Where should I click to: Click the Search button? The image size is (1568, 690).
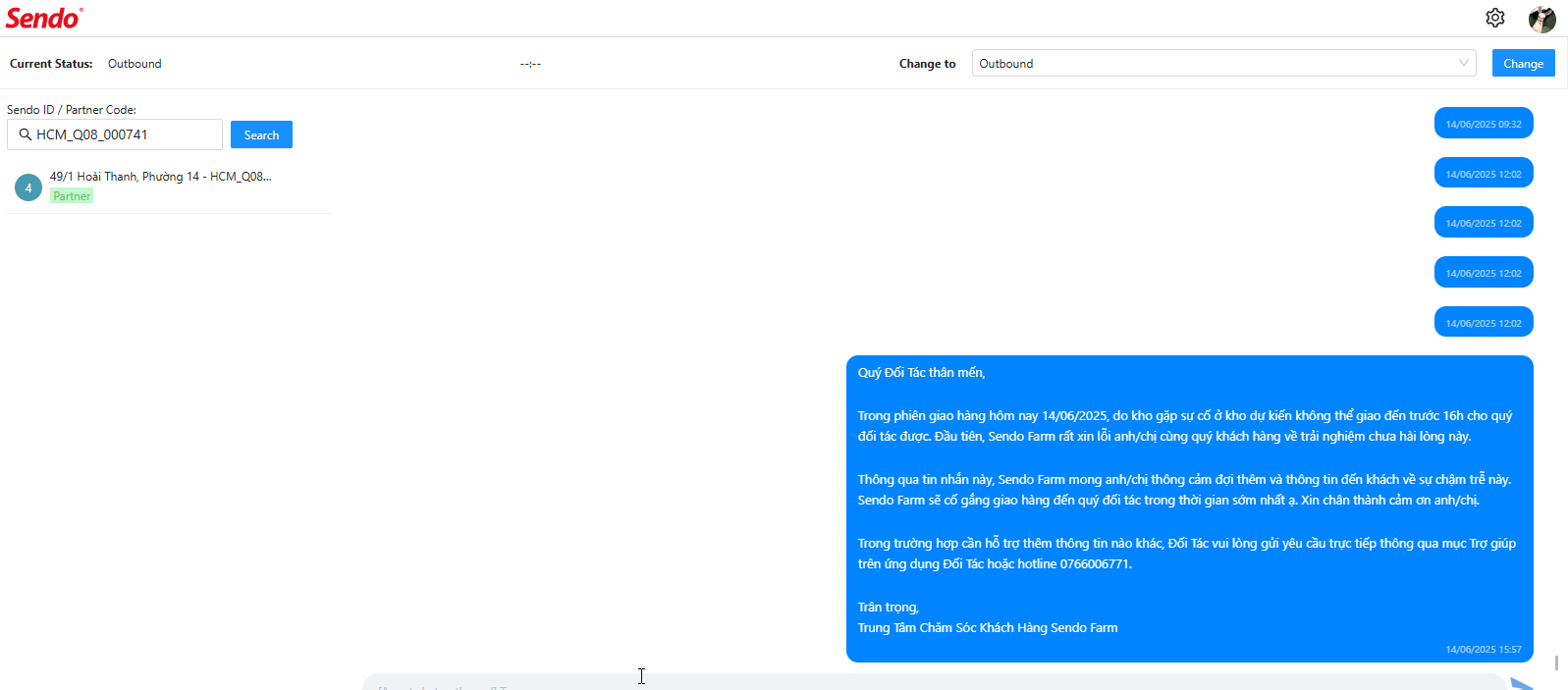261,134
